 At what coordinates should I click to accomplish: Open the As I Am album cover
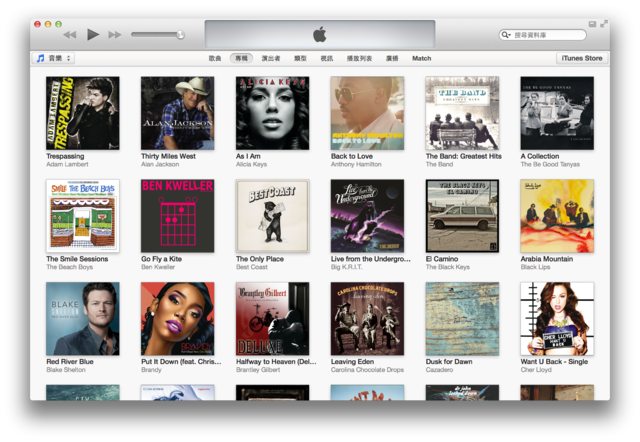tap(272, 113)
